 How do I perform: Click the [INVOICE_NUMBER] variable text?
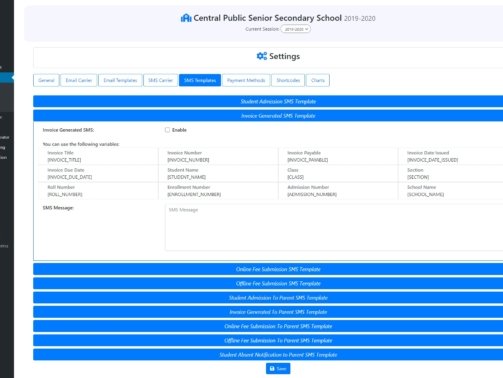(188, 160)
